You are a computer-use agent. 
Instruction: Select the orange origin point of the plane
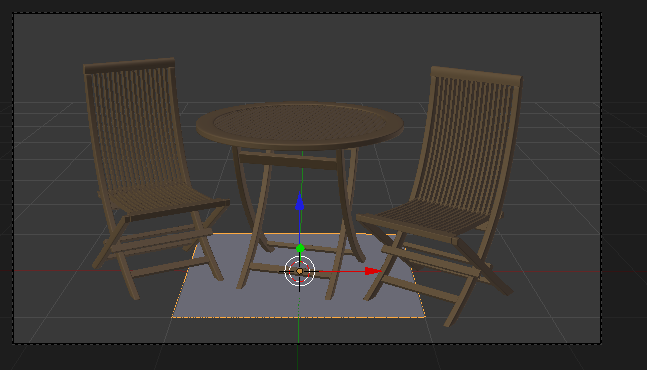[300, 271]
